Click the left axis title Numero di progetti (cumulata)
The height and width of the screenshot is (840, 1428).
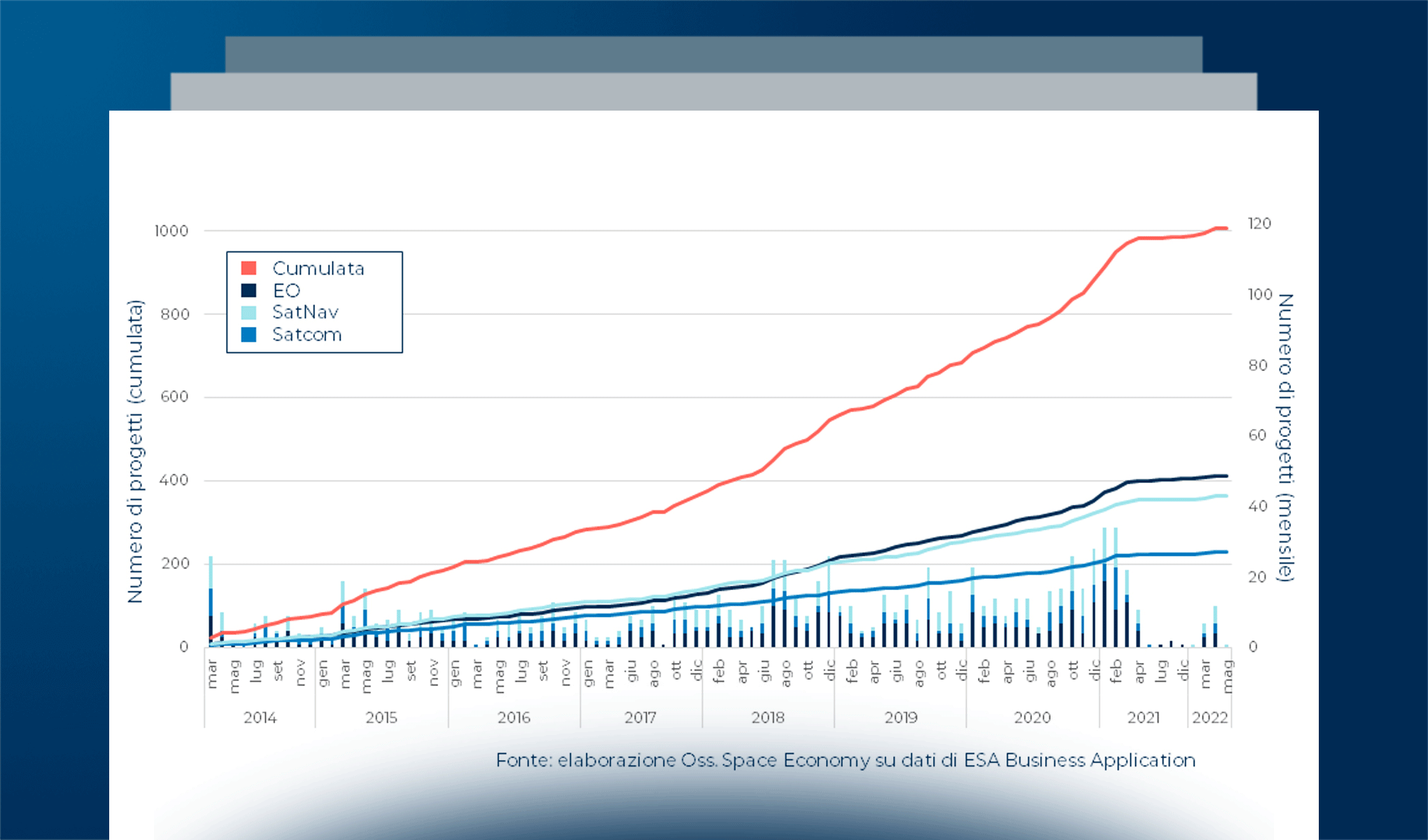134,451
